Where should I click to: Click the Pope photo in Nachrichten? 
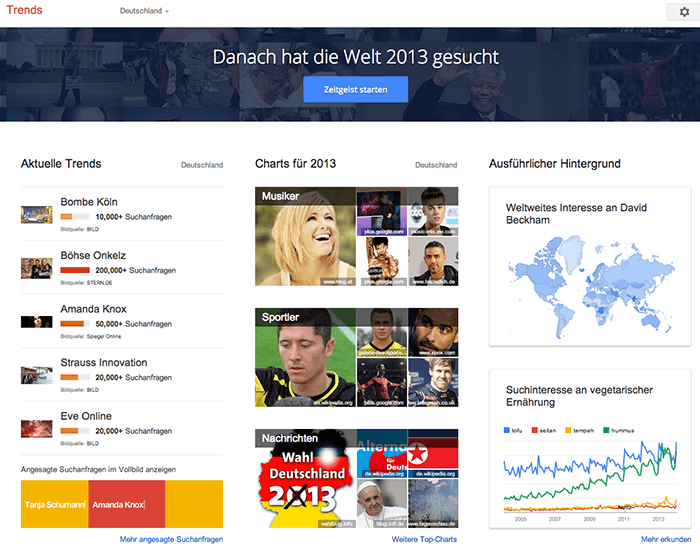coord(382,504)
